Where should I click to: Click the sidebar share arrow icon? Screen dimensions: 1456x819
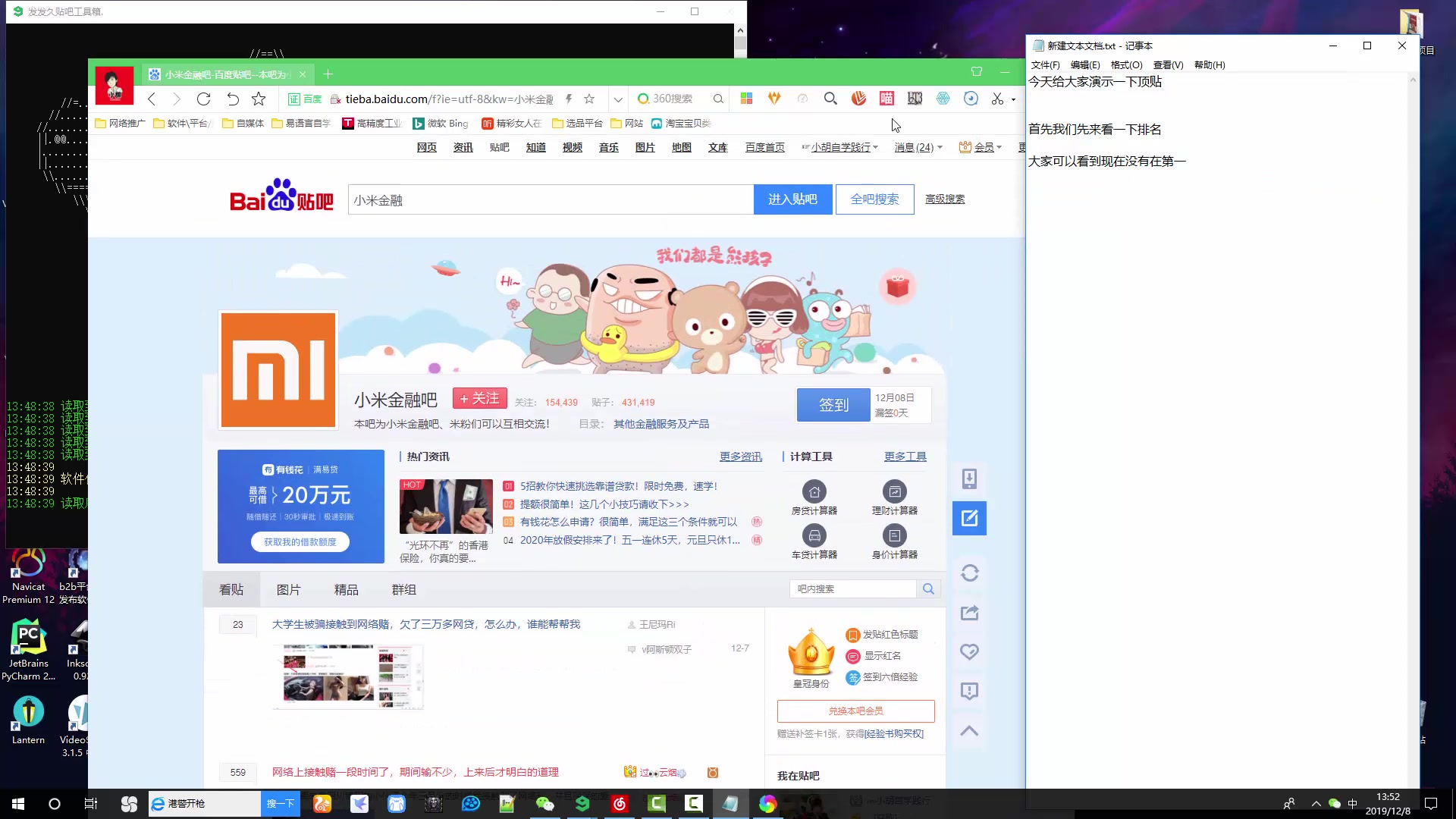click(969, 613)
